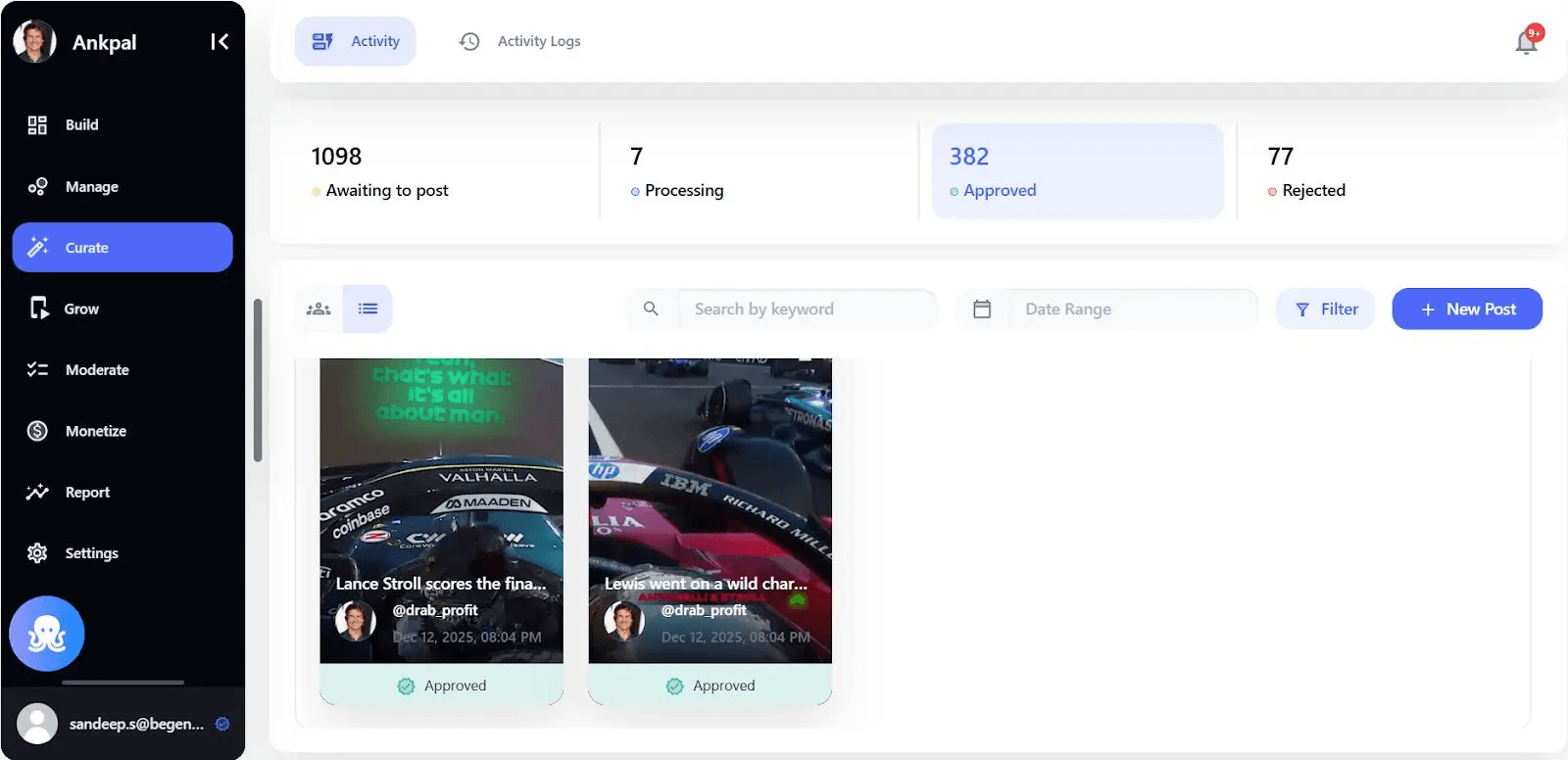Show the 77 Rejected posts
The image size is (1568, 760).
click(x=1396, y=171)
